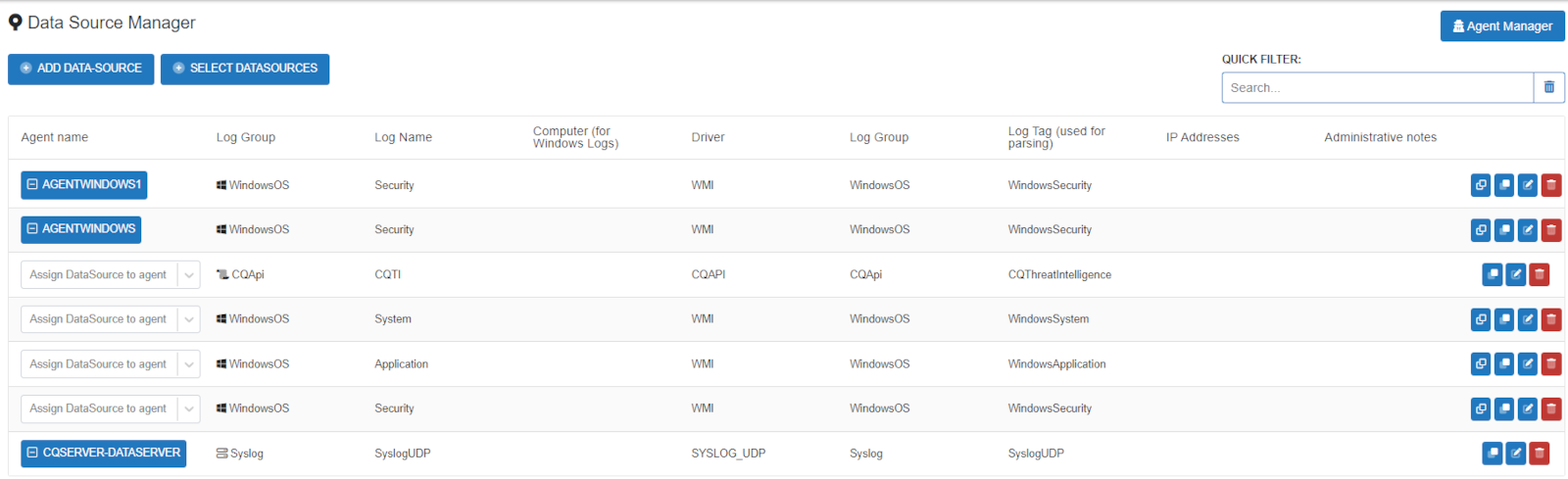This screenshot has height=479, width=1568.
Task: Edit the AGENTWINDOWS Security data source row
Action: coord(1528,230)
